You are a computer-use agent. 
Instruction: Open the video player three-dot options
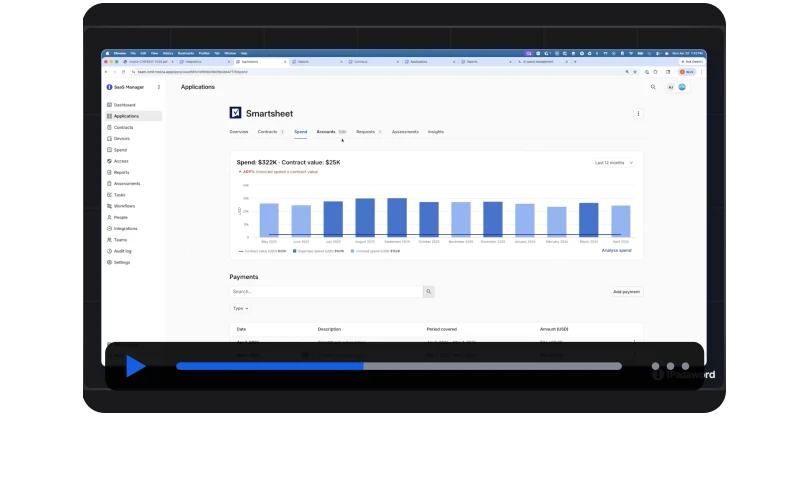tap(670, 366)
